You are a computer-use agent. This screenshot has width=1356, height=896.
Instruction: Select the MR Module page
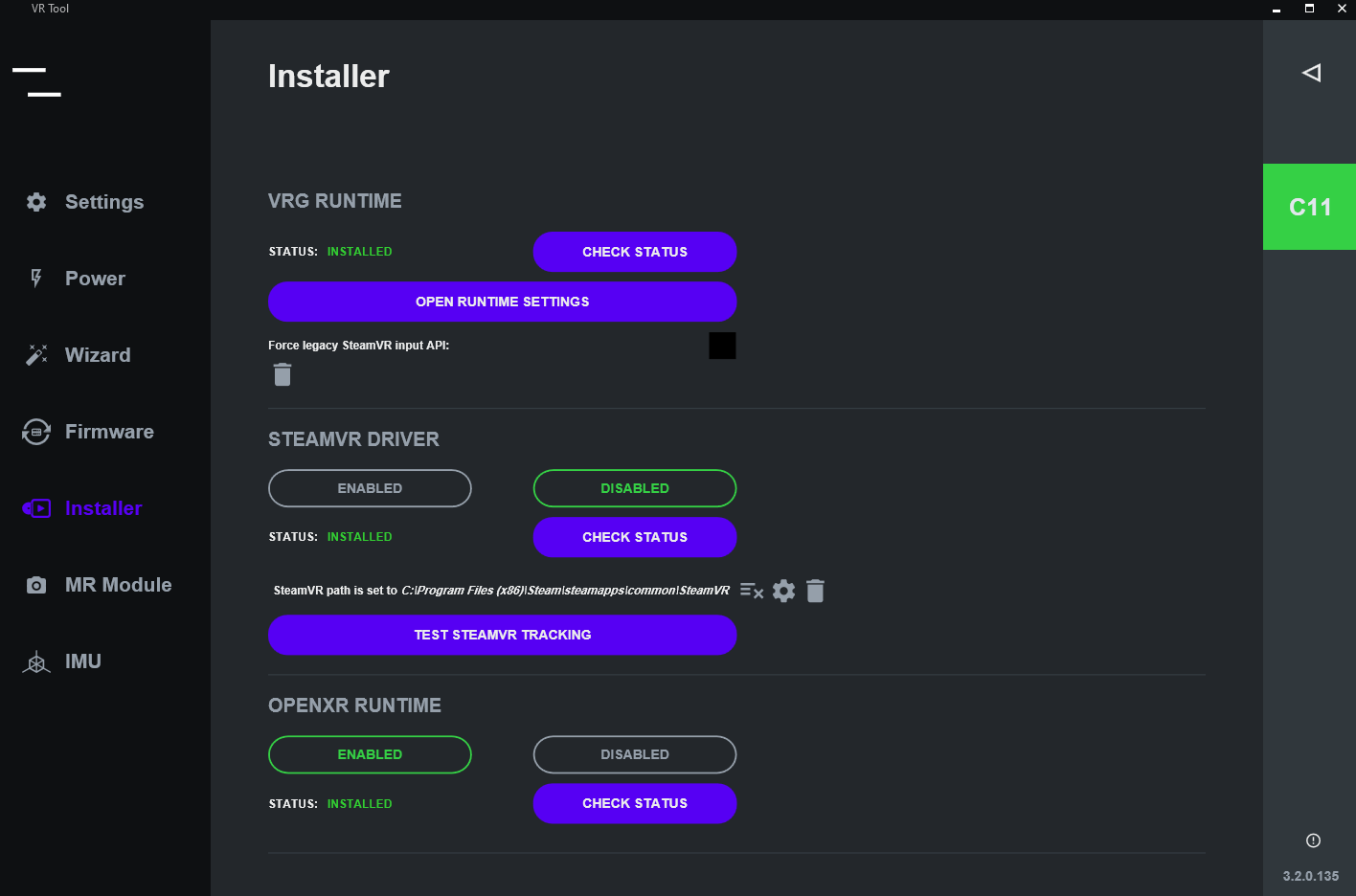point(119,585)
